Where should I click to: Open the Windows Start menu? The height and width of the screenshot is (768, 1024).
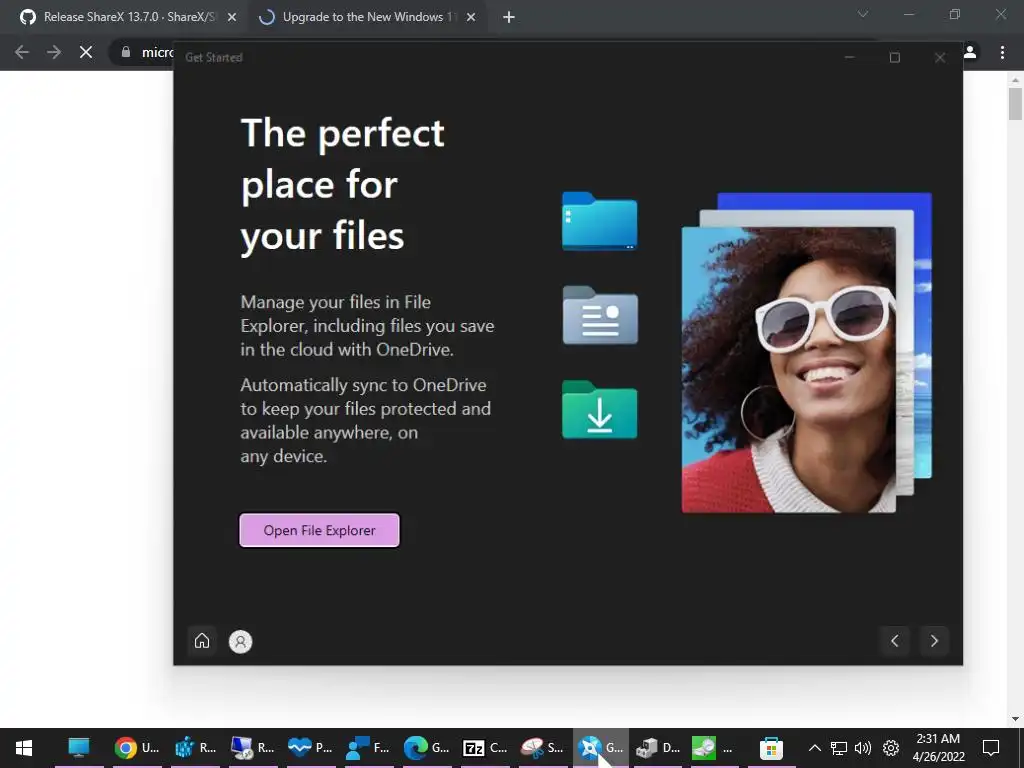coord(24,748)
